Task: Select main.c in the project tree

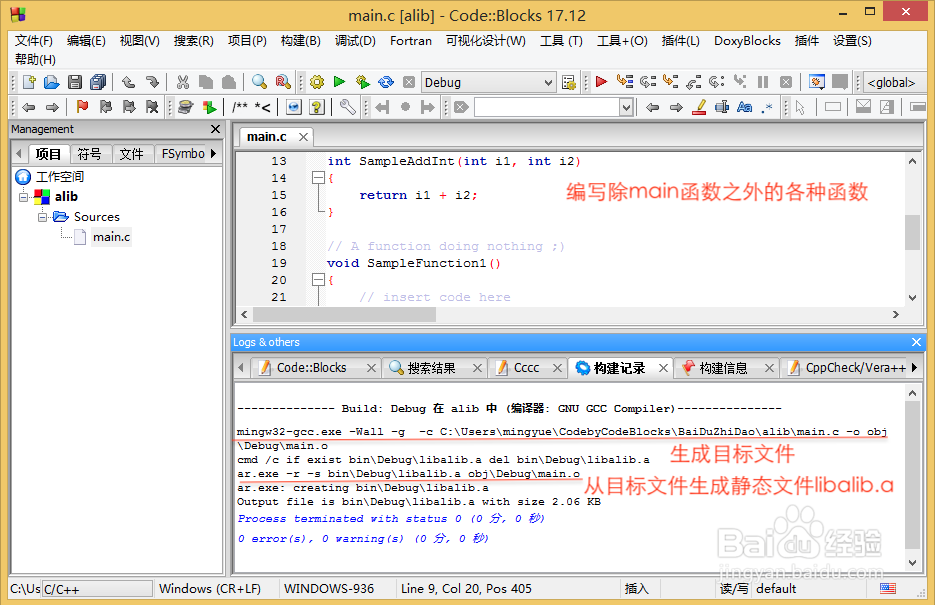Action: [112, 237]
